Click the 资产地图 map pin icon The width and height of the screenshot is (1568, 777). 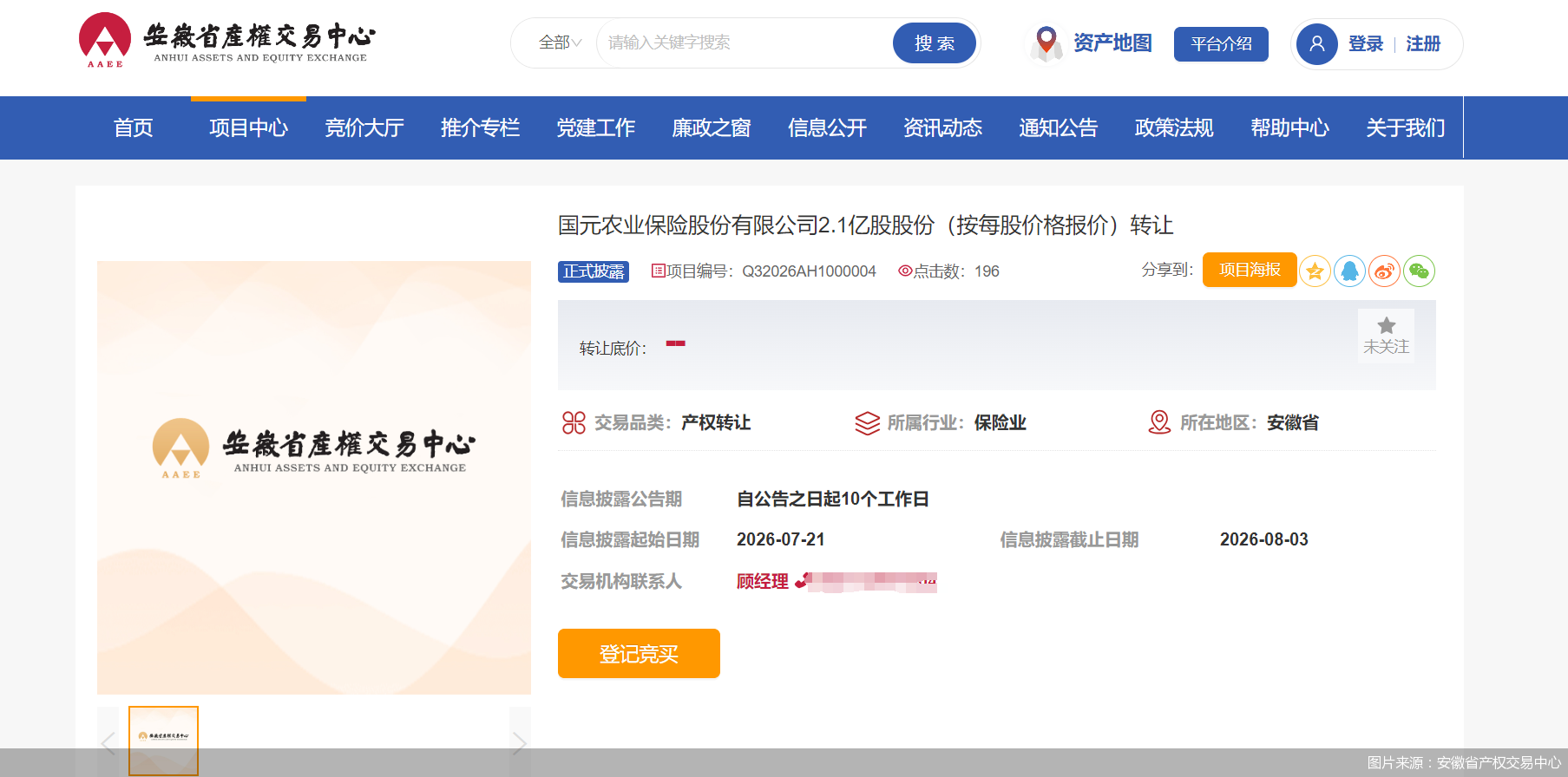pyautogui.click(x=1046, y=42)
